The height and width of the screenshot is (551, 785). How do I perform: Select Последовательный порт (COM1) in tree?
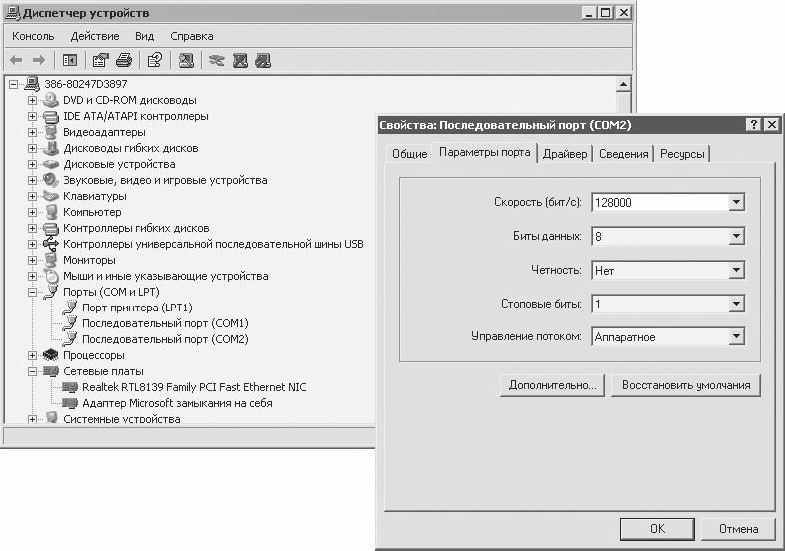tap(165, 323)
